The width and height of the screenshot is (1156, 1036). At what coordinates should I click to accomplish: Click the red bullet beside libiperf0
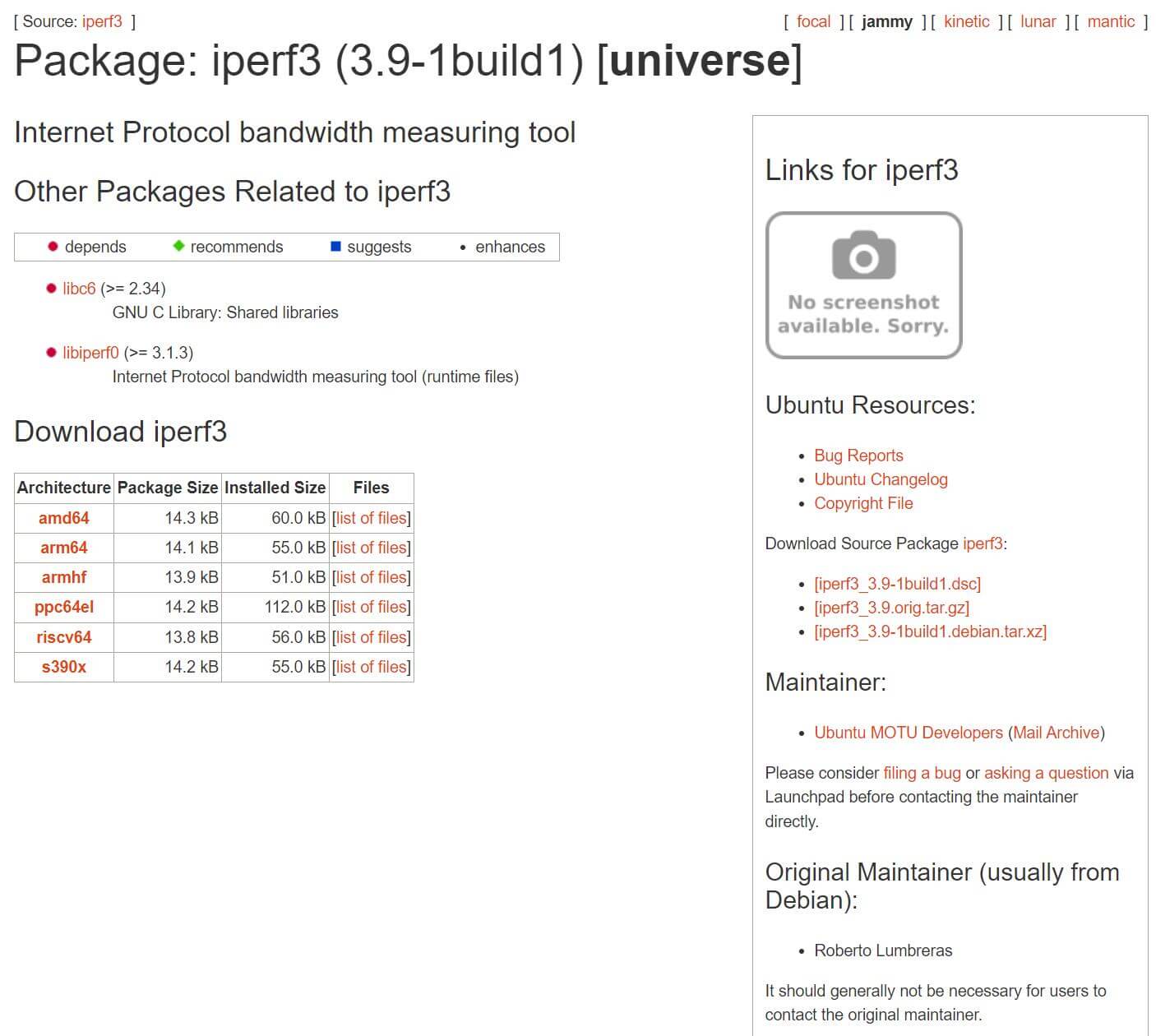click(51, 353)
